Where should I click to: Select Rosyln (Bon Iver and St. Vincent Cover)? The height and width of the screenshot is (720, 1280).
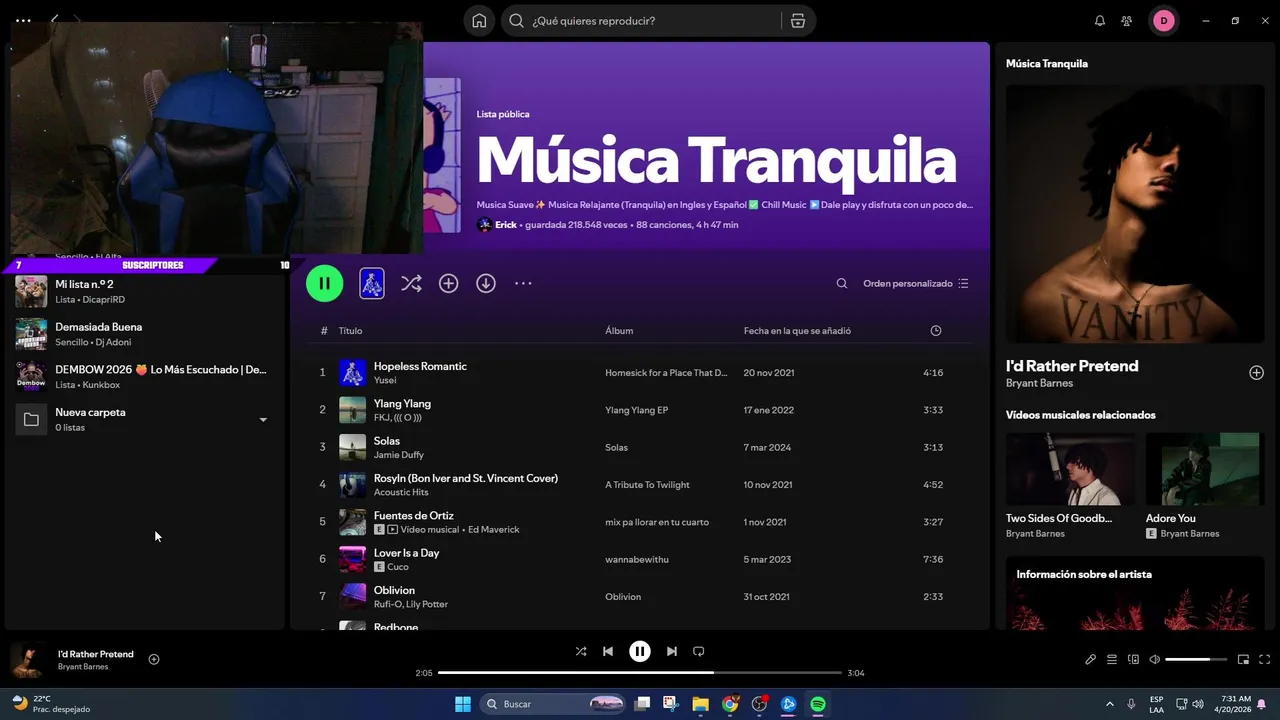click(466, 478)
